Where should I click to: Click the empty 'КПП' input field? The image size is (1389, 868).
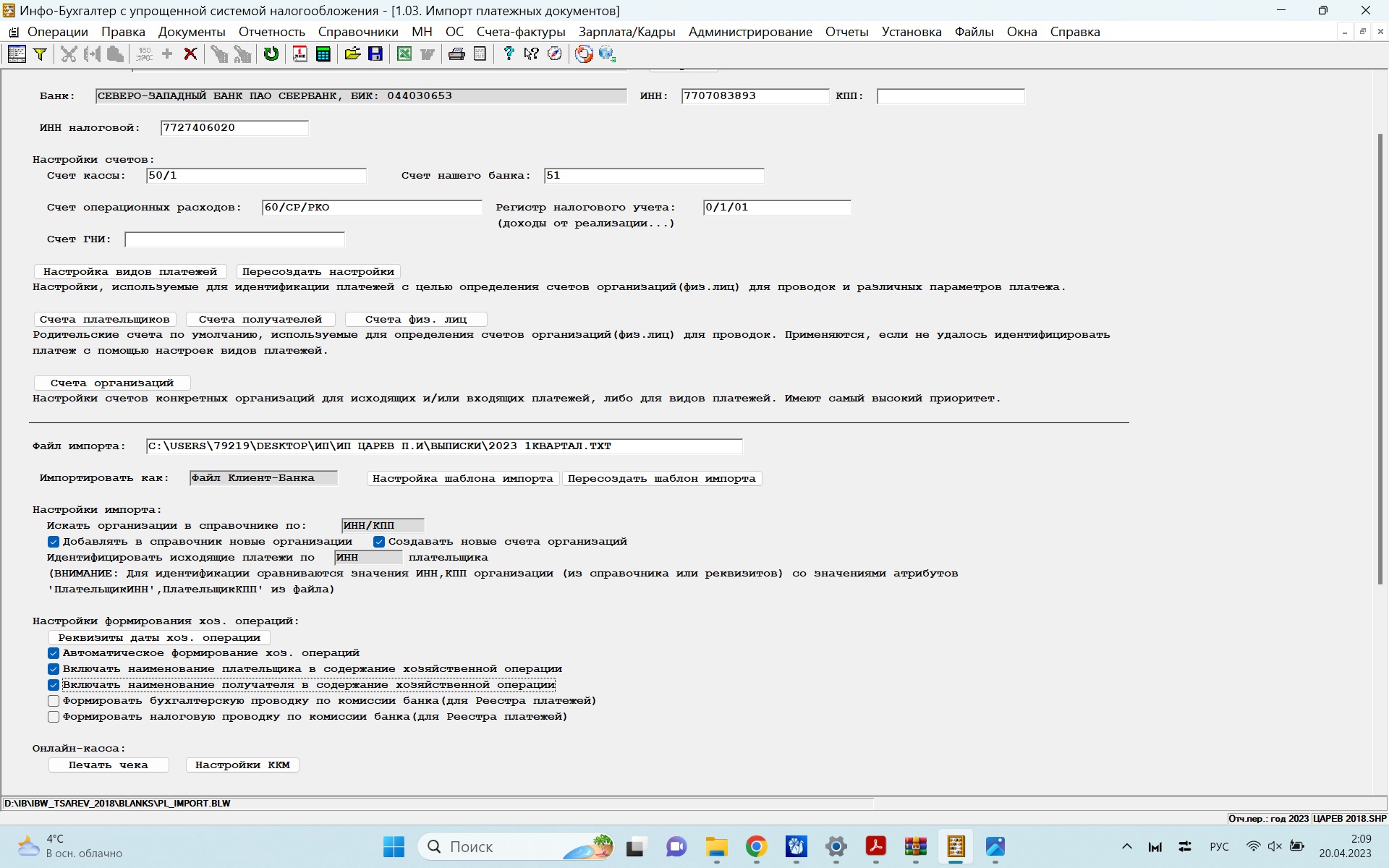951,96
